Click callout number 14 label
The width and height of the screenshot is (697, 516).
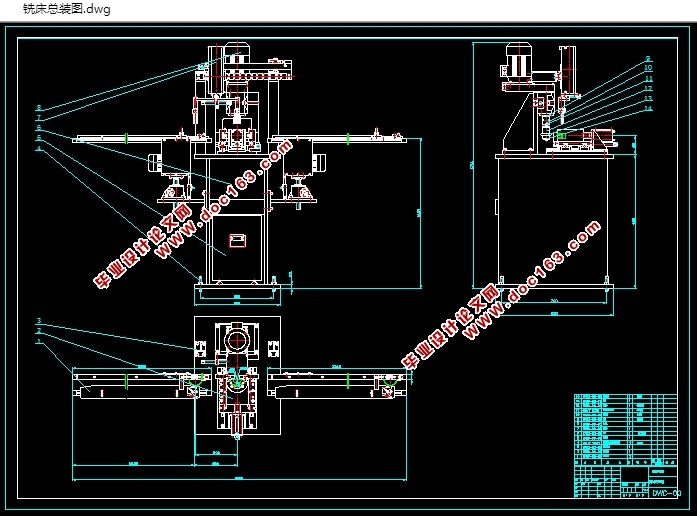pos(648,108)
